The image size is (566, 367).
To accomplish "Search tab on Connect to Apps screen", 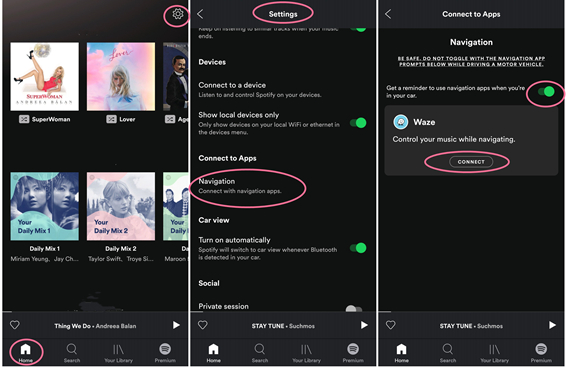I will (448, 353).
